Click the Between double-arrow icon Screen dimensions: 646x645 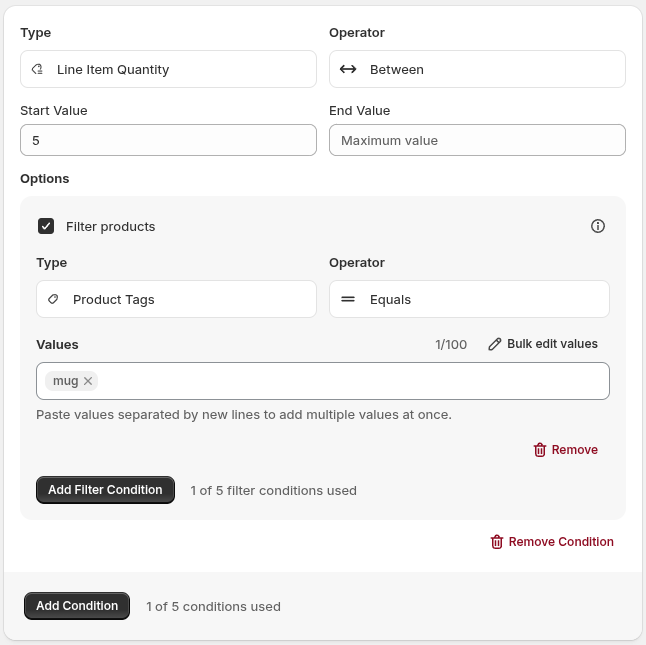pos(348,69)
